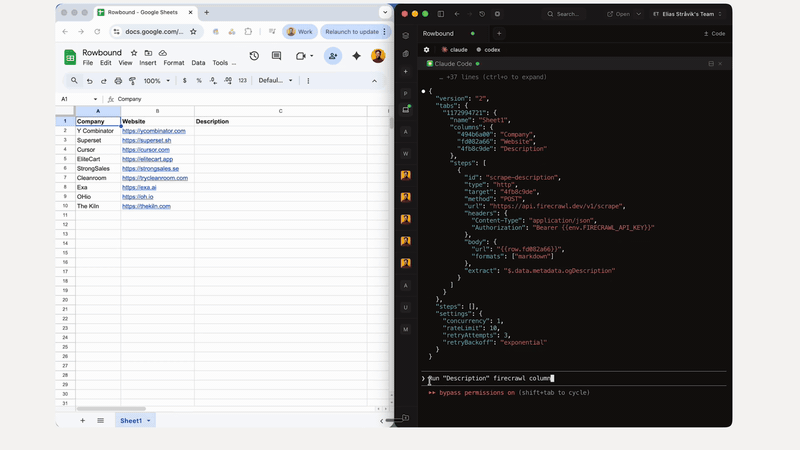Viewport: 800px width, 450px height.
Task: Click the Share people icon in Sheets
Action: pyautogui.click(x=333, y=56)
